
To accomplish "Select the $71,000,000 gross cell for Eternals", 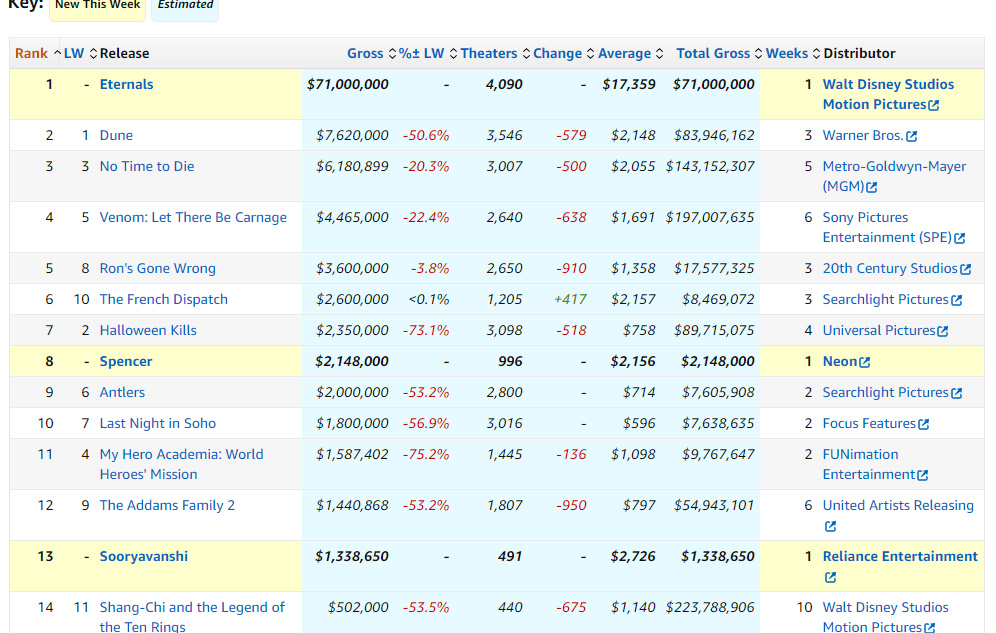I will pyautogui.click(x=347, y=84).
